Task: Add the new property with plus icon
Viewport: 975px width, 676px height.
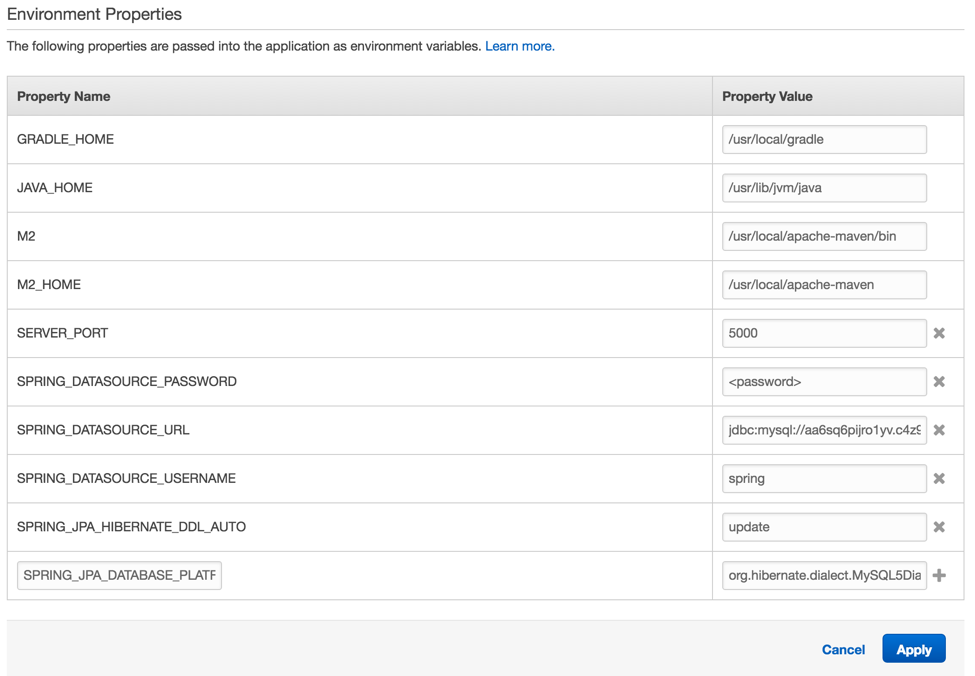Action: (x=939, y=576)
